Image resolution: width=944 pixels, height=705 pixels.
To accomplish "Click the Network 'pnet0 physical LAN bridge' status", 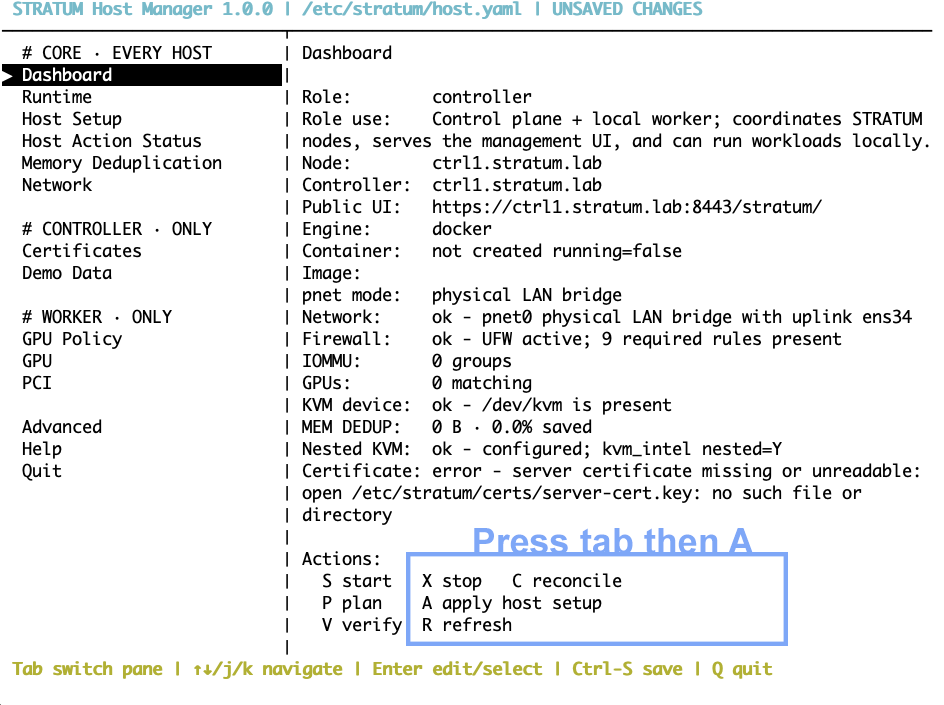I will [x=672, y=317].
